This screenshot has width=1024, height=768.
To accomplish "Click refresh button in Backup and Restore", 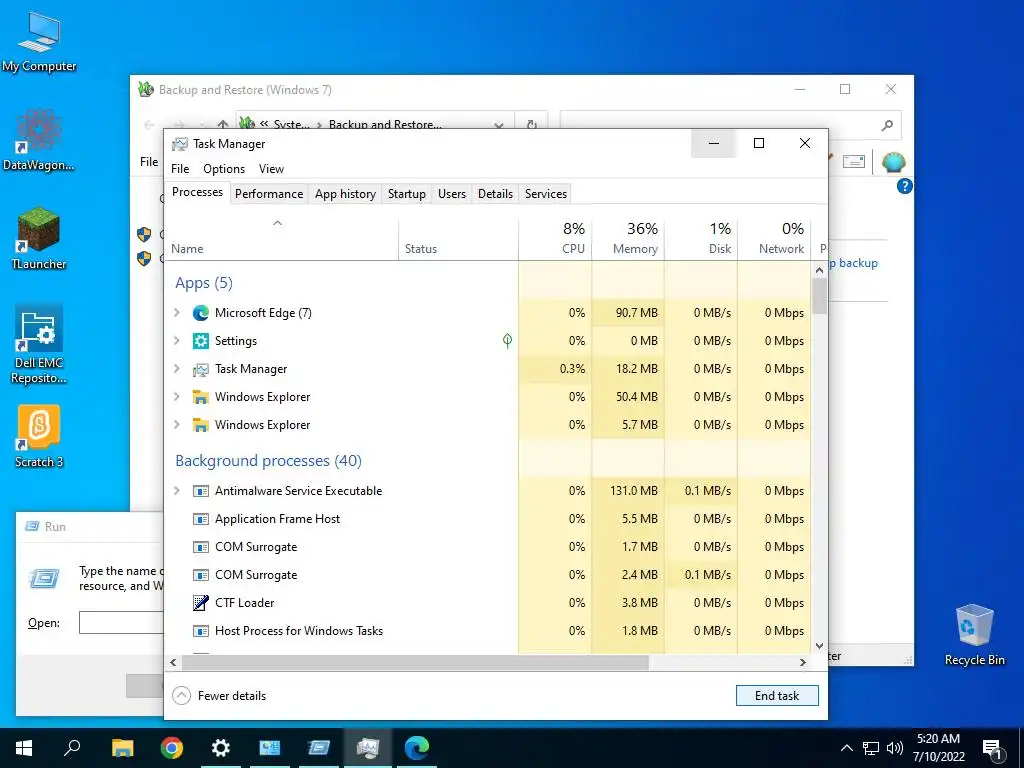I will [532, 124].
